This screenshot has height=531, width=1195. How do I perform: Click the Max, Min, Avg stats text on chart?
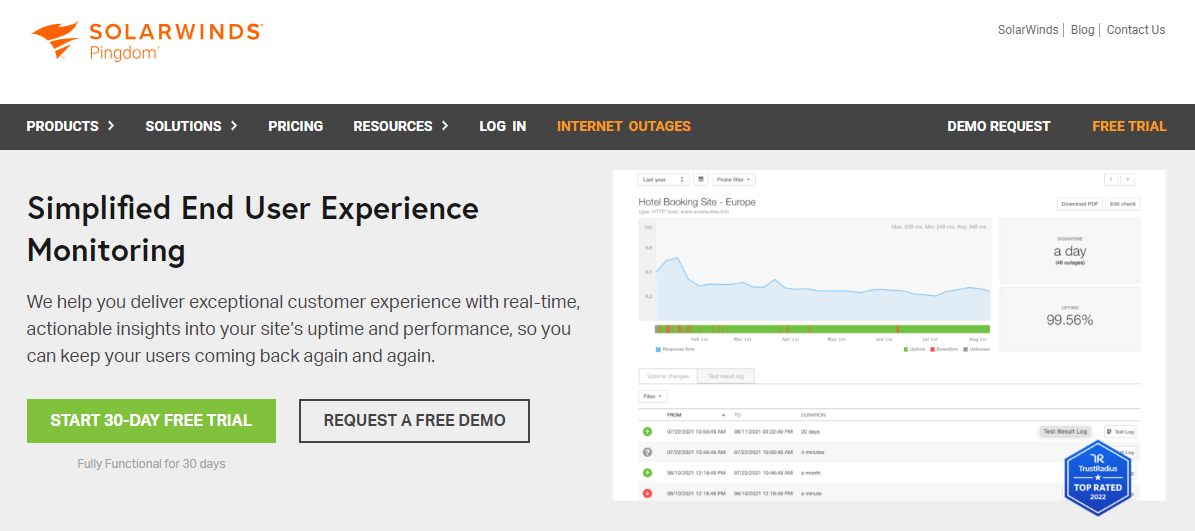(x=939, y=227)
